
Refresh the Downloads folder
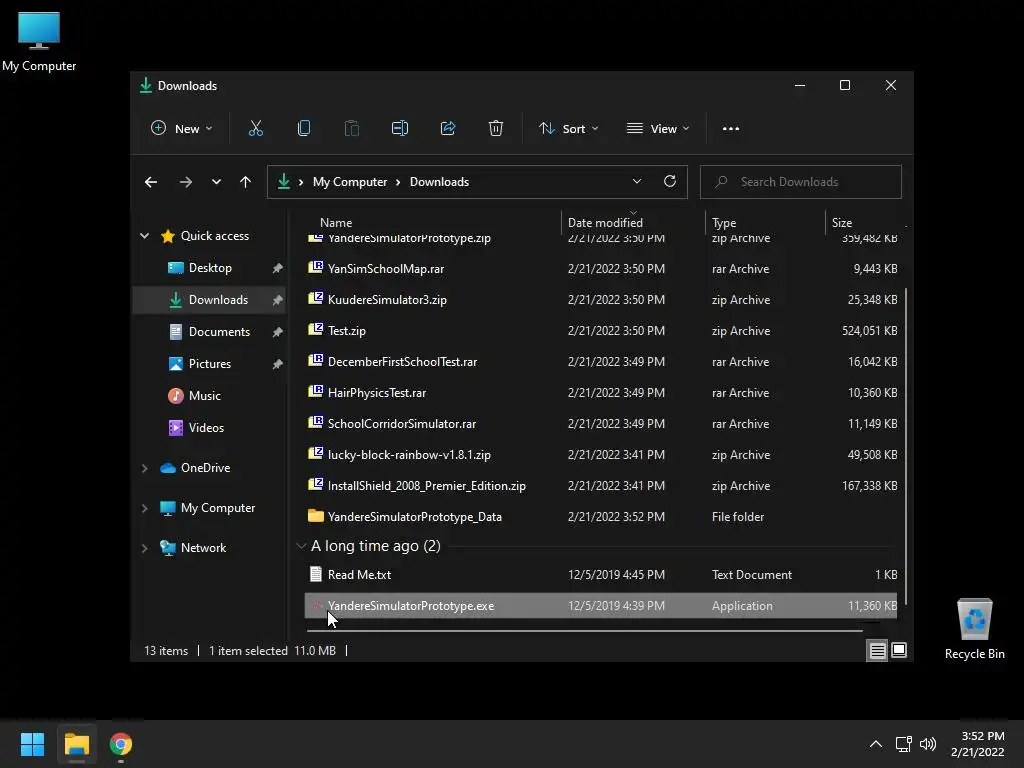click(x=669, y=182)
